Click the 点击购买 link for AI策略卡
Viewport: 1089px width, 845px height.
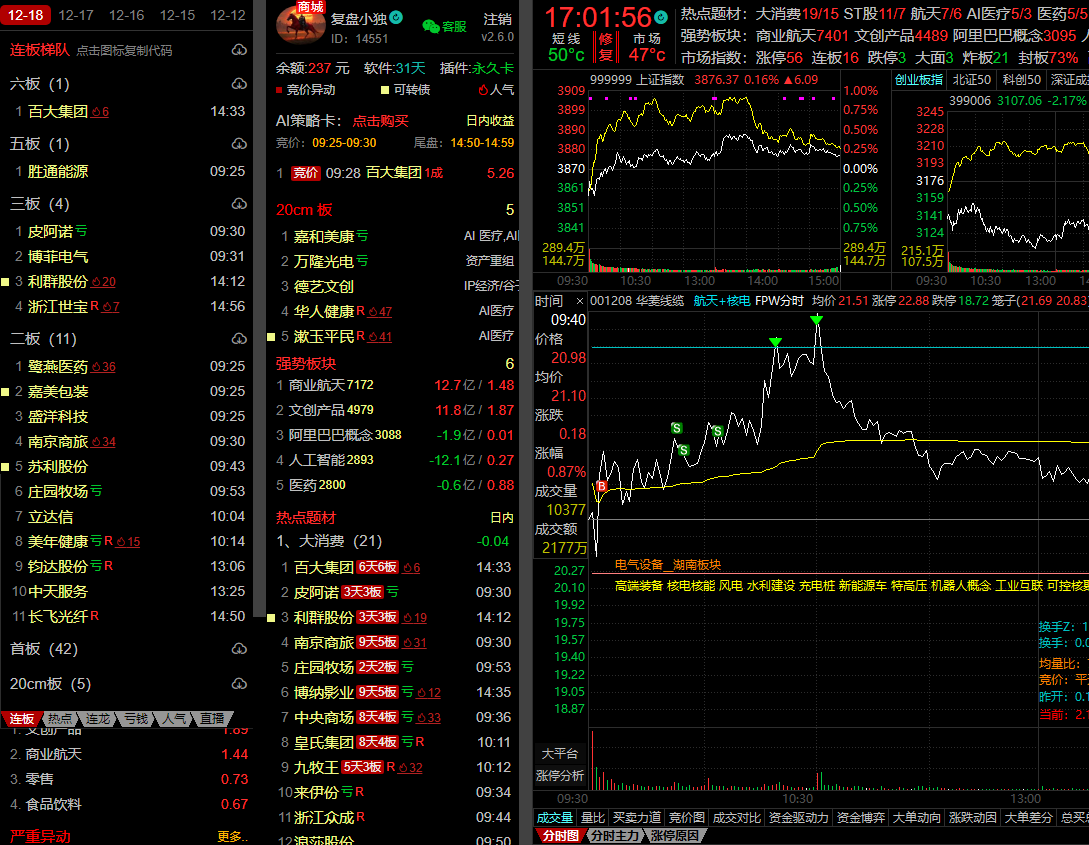point(380,121)
